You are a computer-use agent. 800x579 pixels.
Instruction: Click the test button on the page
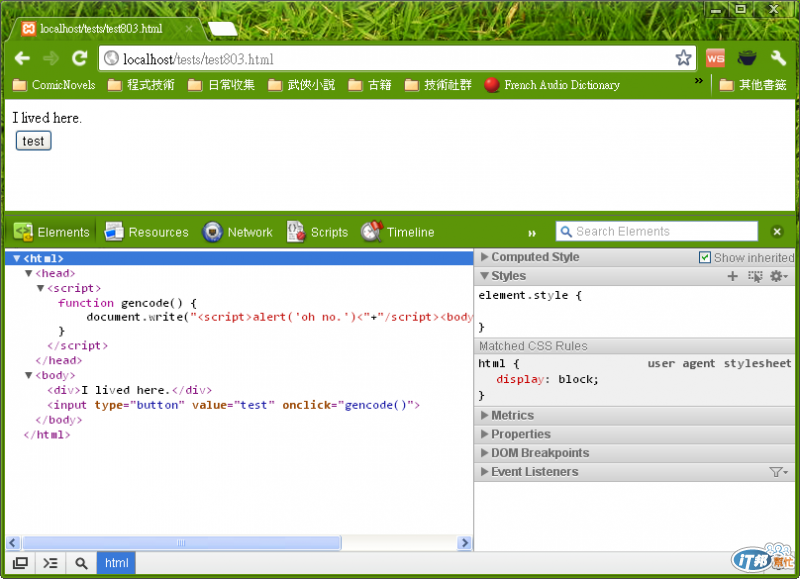[x=34, y=141]
